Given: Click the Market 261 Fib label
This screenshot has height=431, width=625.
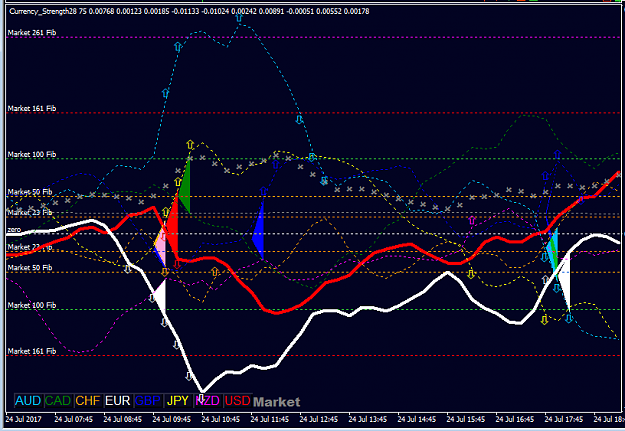Looking at the screenshot, I should (32, 33).
